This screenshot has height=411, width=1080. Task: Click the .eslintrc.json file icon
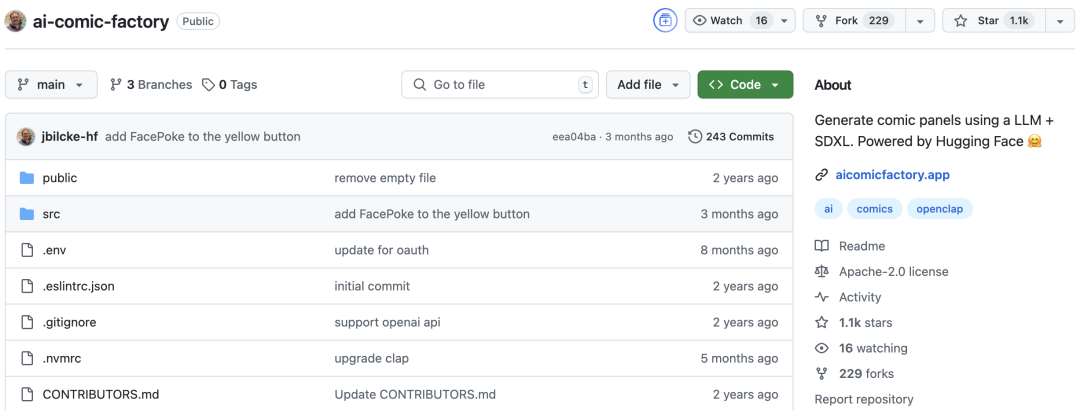click(x=27, y=286)
